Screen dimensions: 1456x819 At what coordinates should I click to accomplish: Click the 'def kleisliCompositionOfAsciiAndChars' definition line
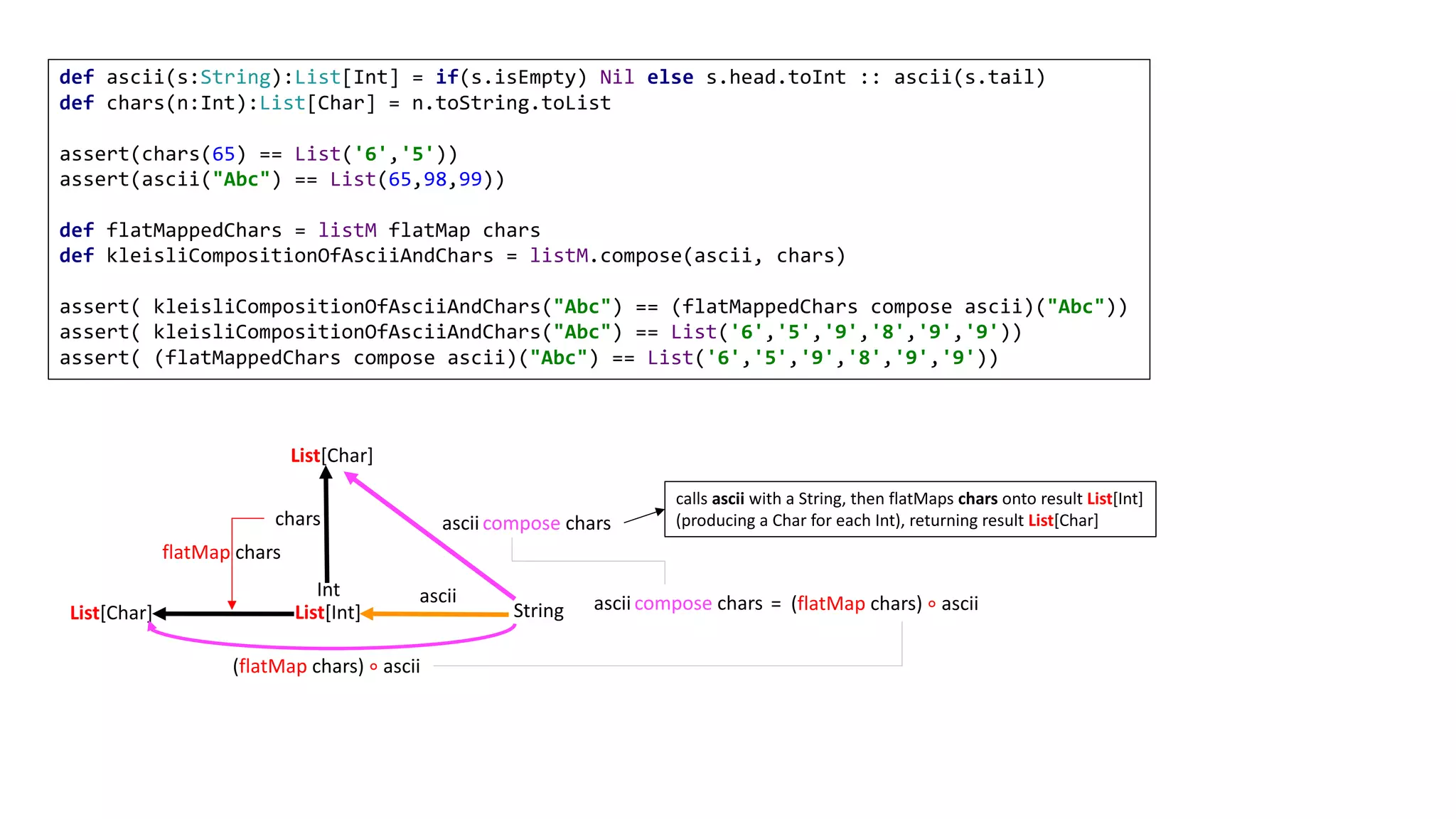[453, 256]
